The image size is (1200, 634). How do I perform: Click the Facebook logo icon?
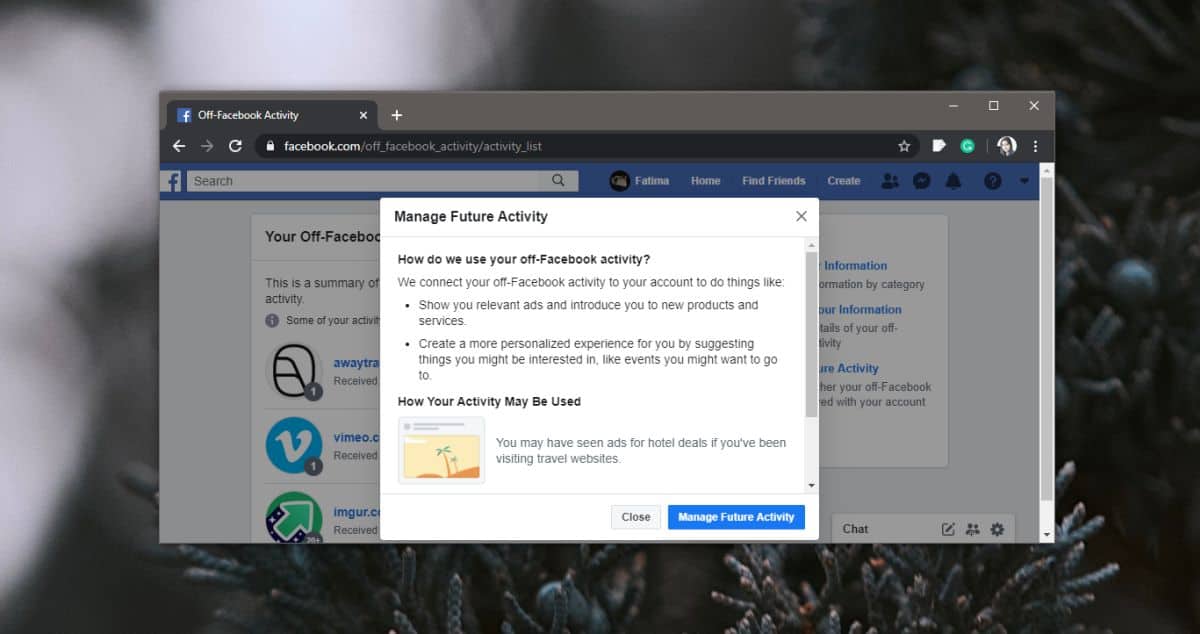(172, 181)
